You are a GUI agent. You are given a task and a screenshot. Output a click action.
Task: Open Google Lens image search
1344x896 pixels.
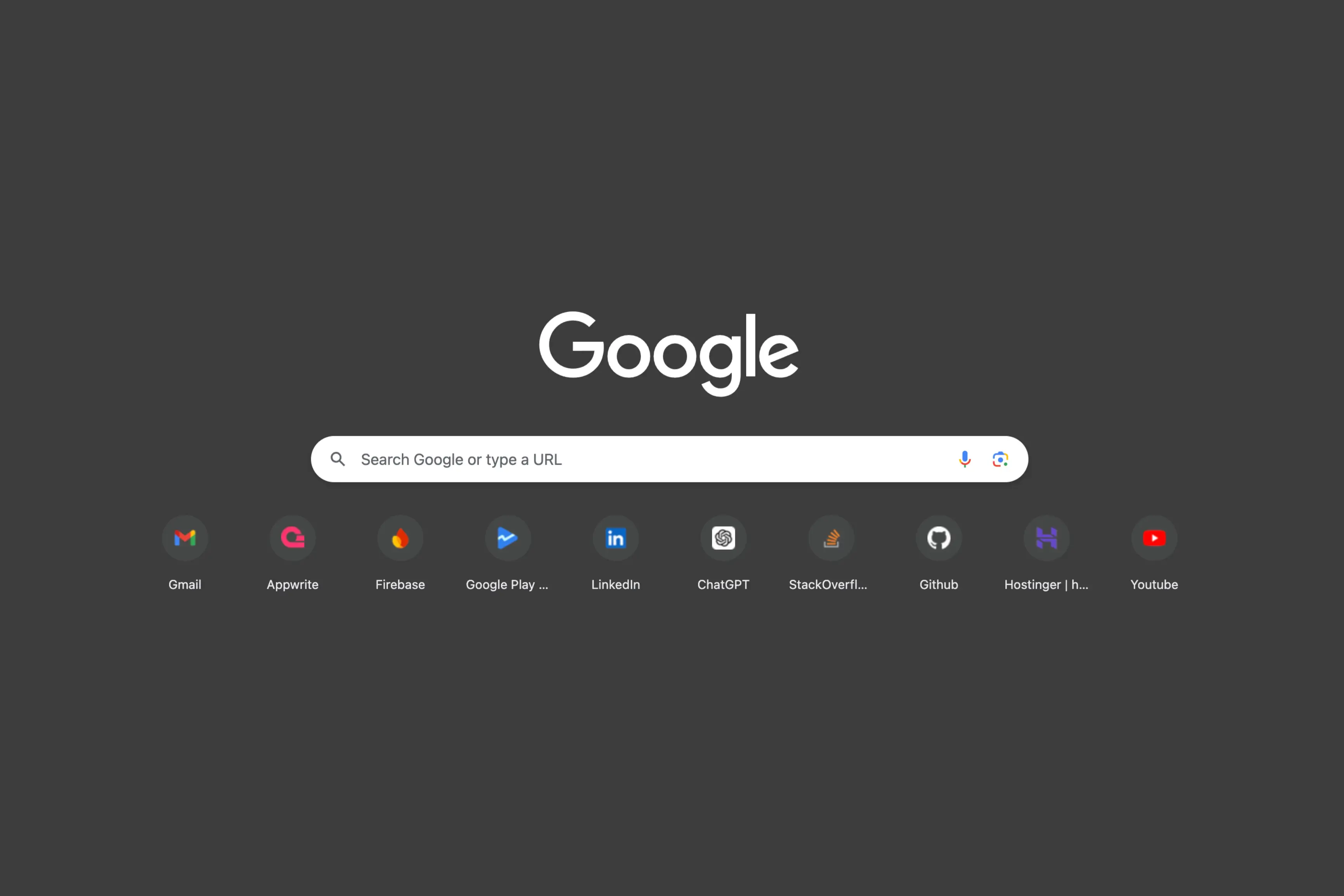pyautogui.click(x=999, y=459)
